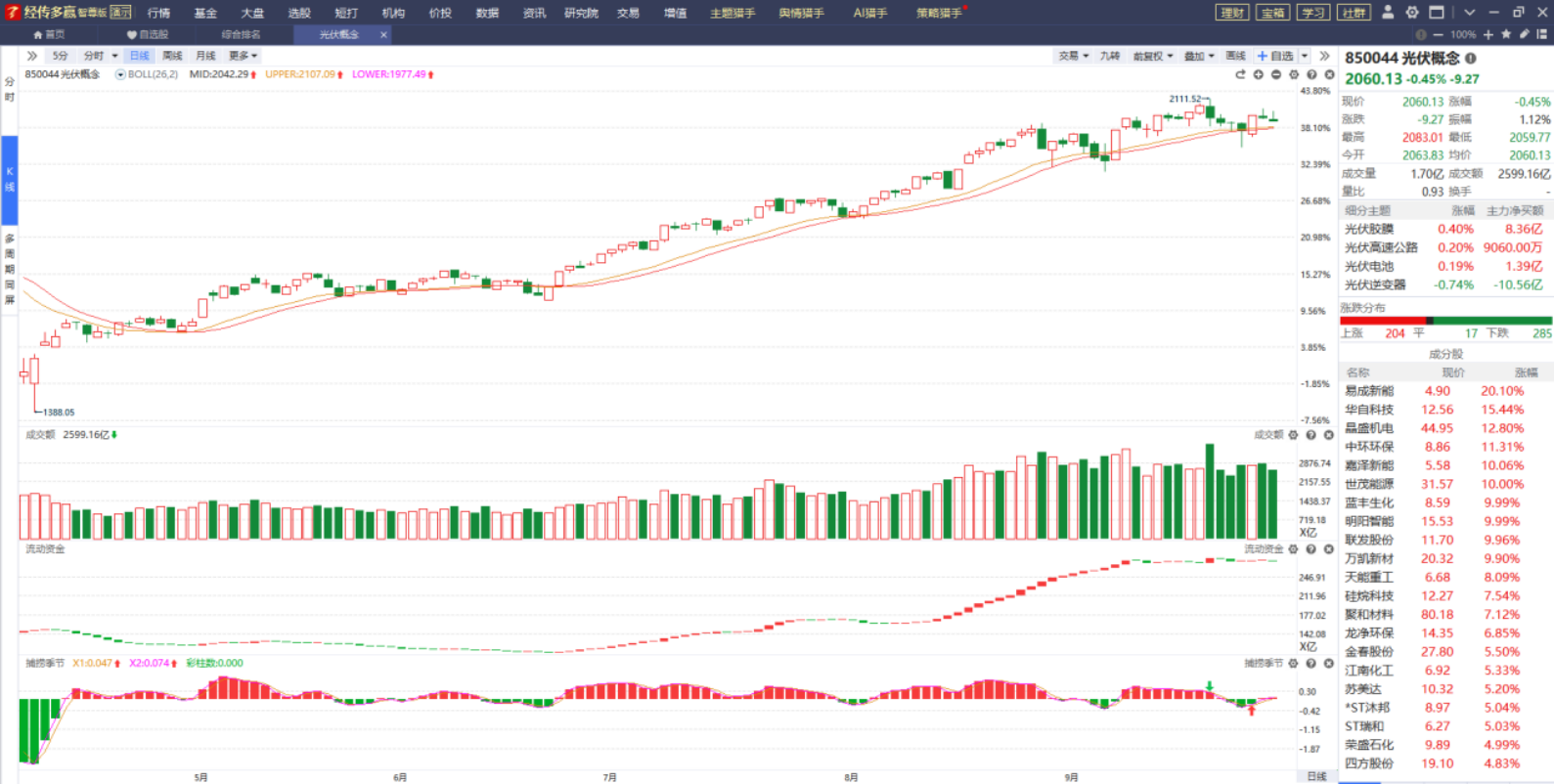Open the 前复权 adjustment dropdown
This screenshot has height=784, width=1554.
(1152, 56)
